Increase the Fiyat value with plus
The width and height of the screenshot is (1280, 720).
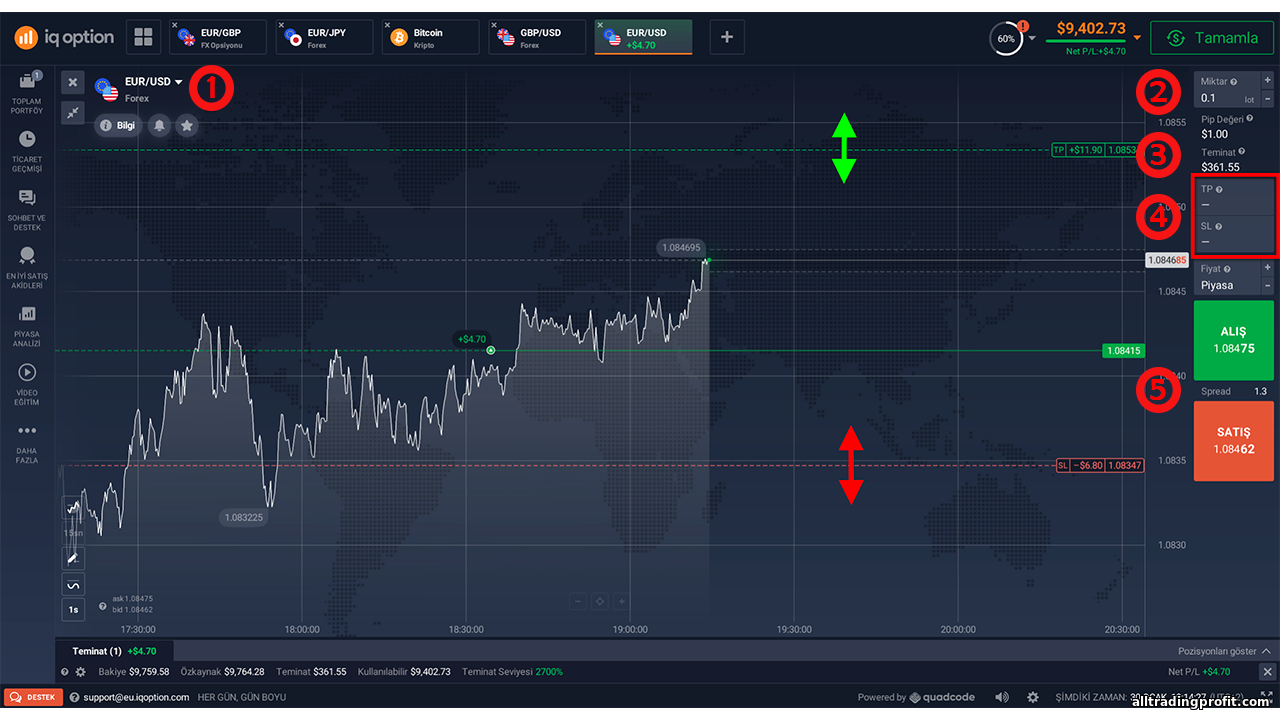(1267, 268)
